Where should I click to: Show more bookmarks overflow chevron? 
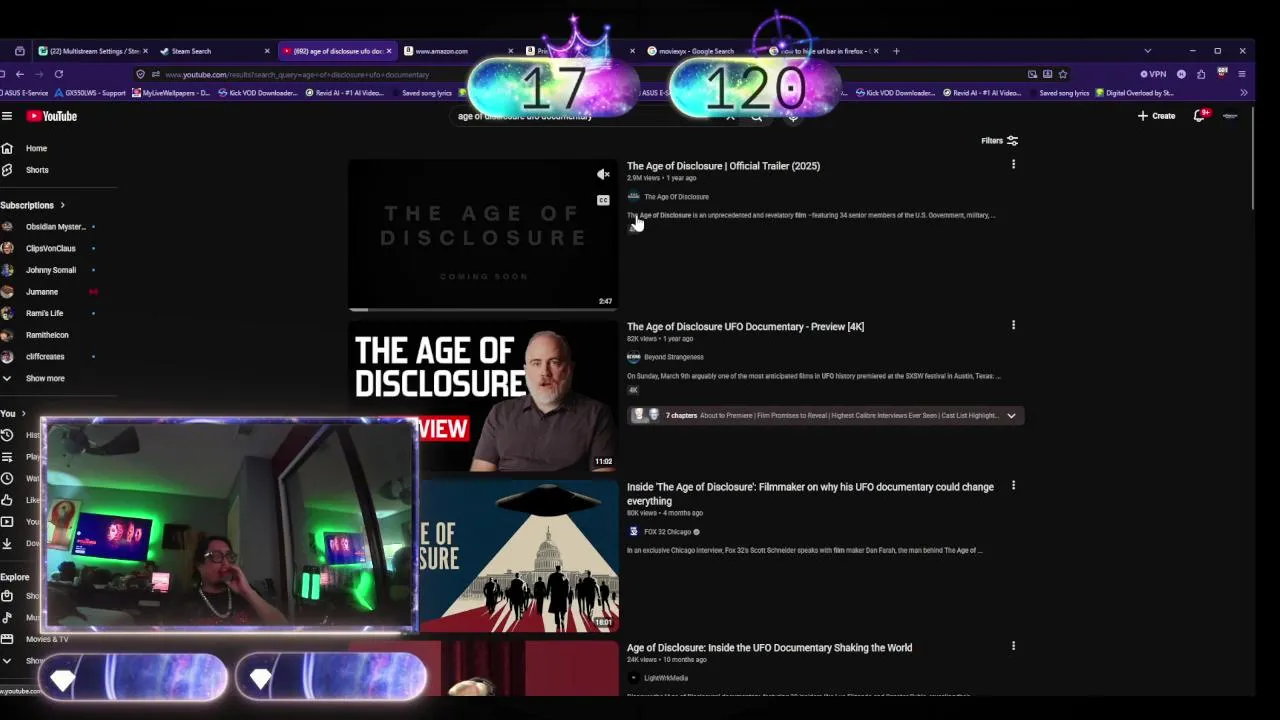pos(1243,93)
